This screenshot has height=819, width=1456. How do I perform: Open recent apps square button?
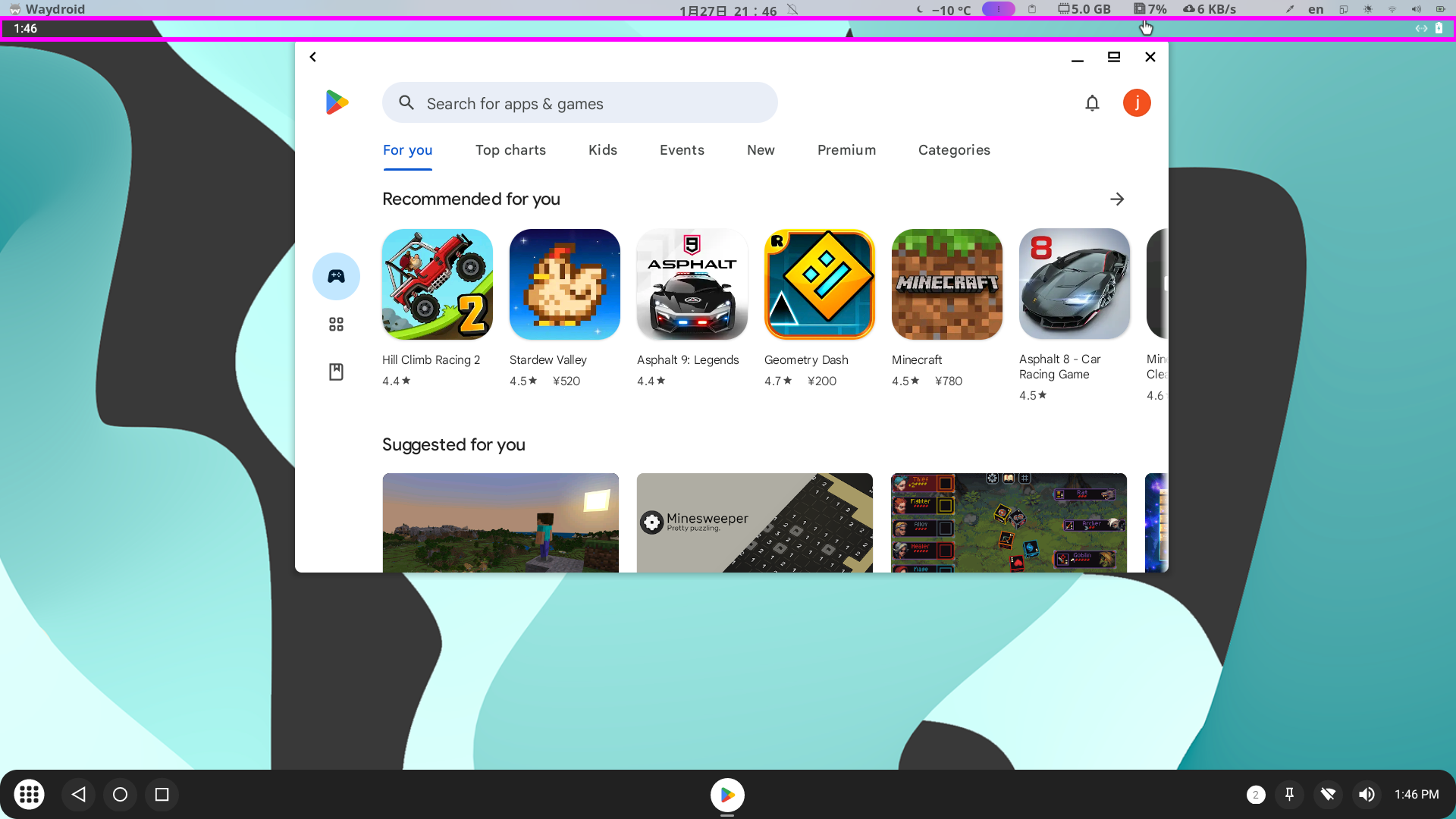point(162,794)
